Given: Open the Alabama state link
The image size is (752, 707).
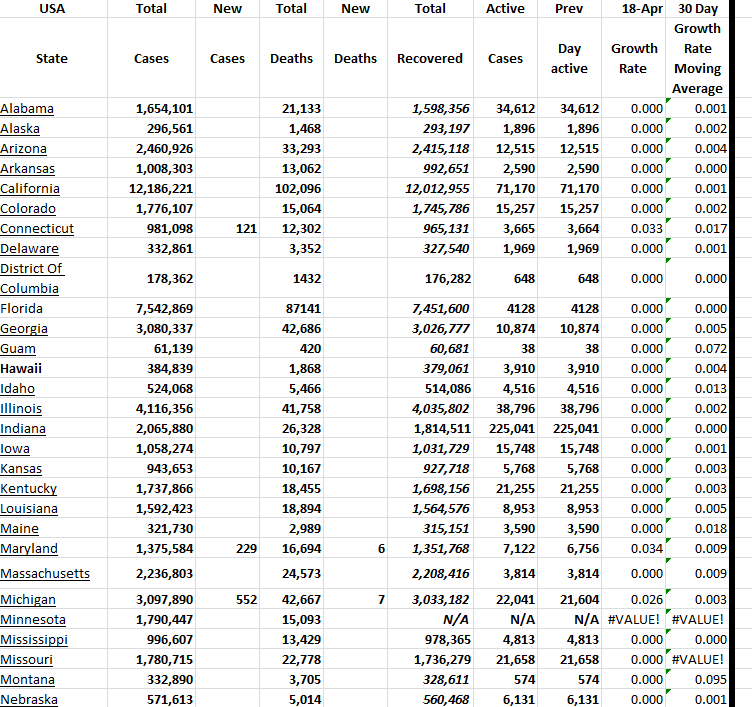Looking at the screenshot, I should tap(27, 109).
